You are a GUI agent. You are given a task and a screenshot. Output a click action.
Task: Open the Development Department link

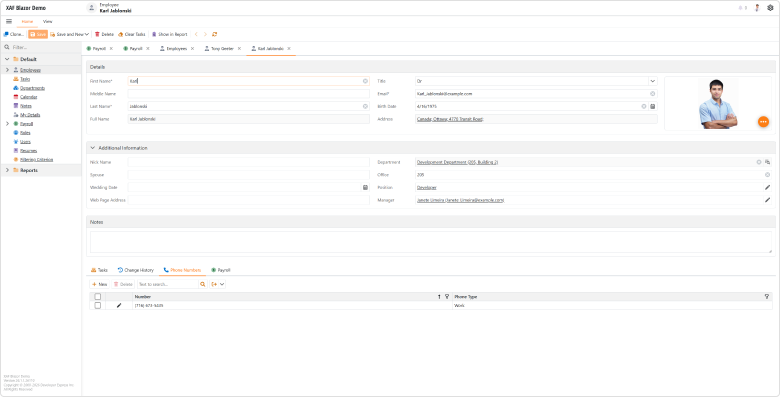457,162
